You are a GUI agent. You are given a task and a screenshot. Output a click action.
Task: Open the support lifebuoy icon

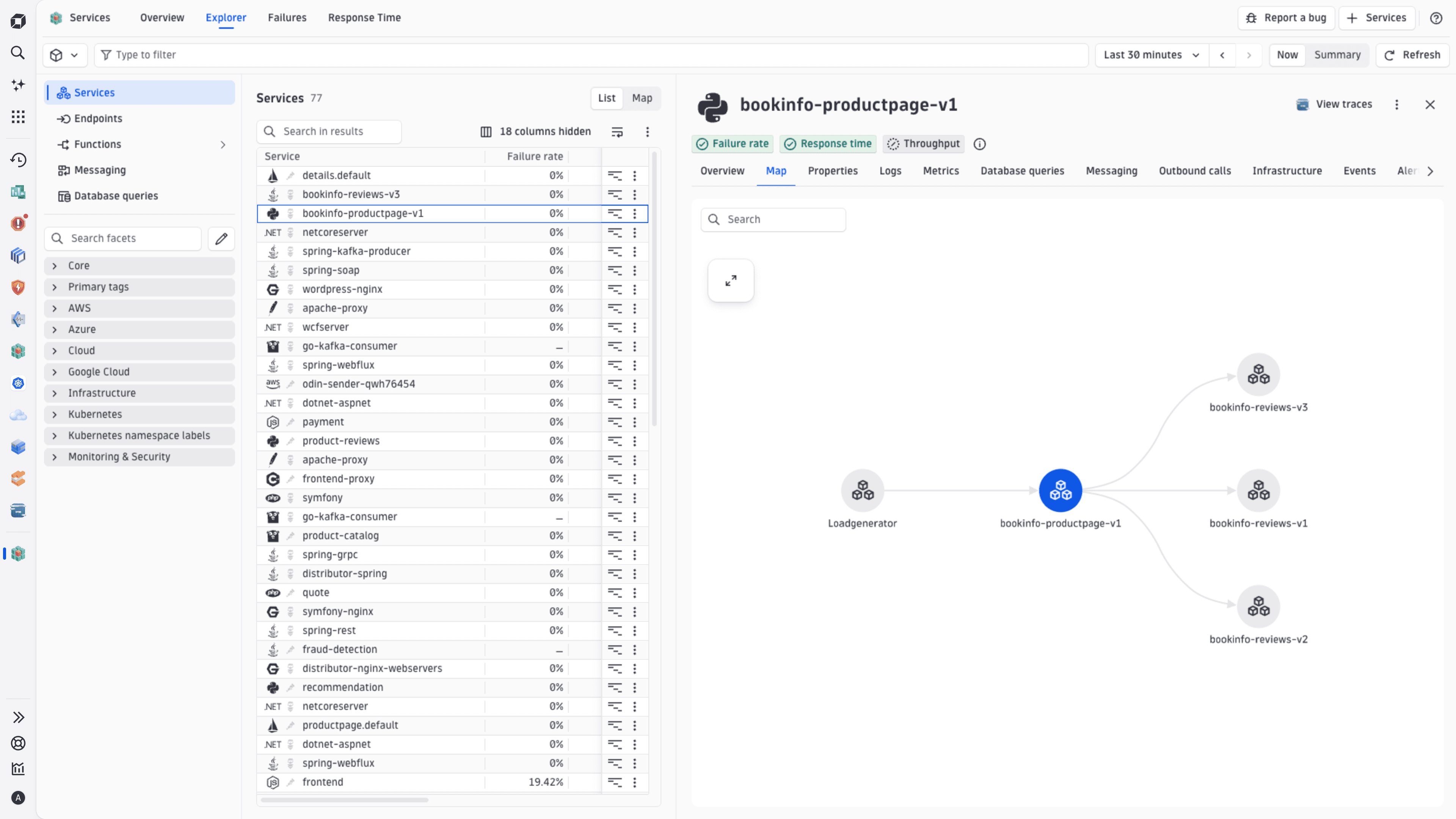point(18,743)
